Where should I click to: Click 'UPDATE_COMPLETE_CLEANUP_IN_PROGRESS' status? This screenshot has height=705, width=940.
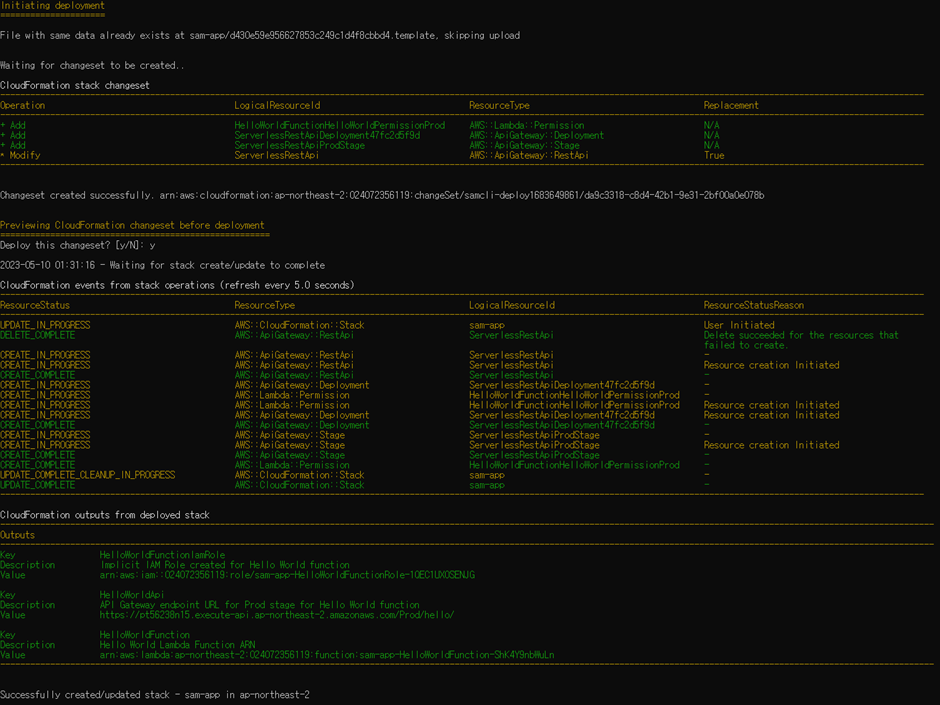pyautogui.click(x=88, y=475)
